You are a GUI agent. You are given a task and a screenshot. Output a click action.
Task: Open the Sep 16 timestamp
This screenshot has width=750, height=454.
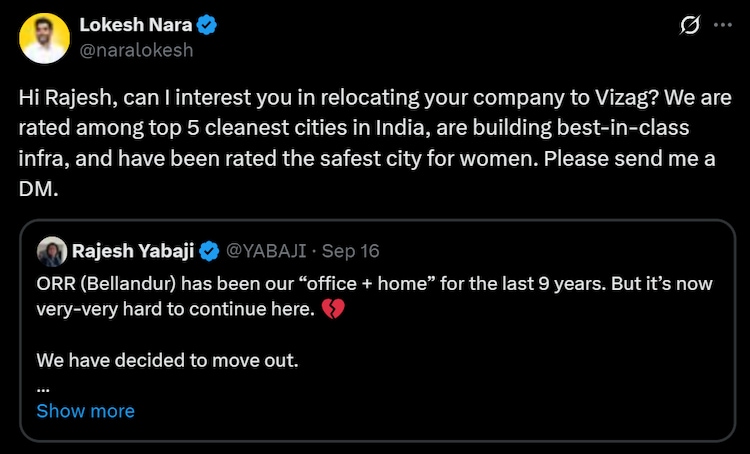[352, 251]
